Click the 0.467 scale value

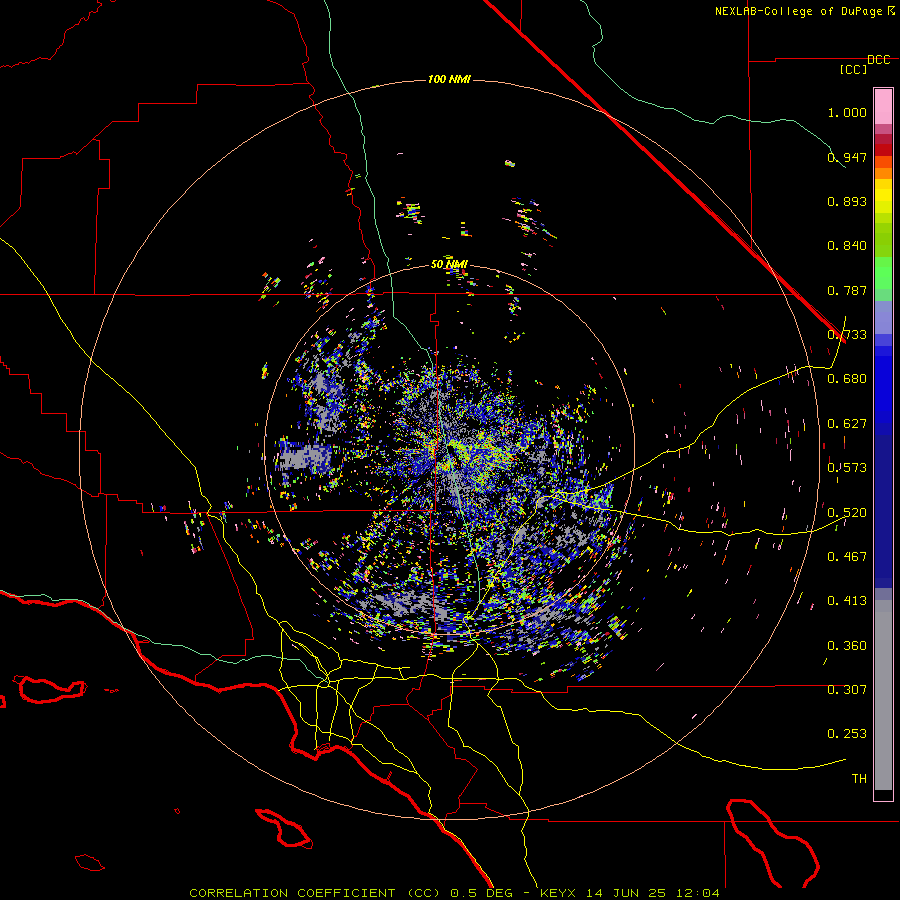tap(847, 557)
